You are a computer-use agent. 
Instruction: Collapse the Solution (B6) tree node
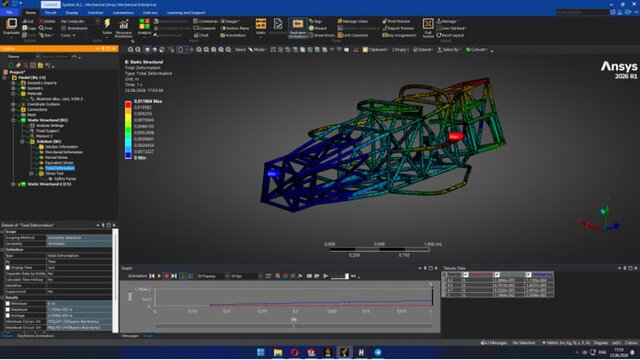tap(22, 142)
